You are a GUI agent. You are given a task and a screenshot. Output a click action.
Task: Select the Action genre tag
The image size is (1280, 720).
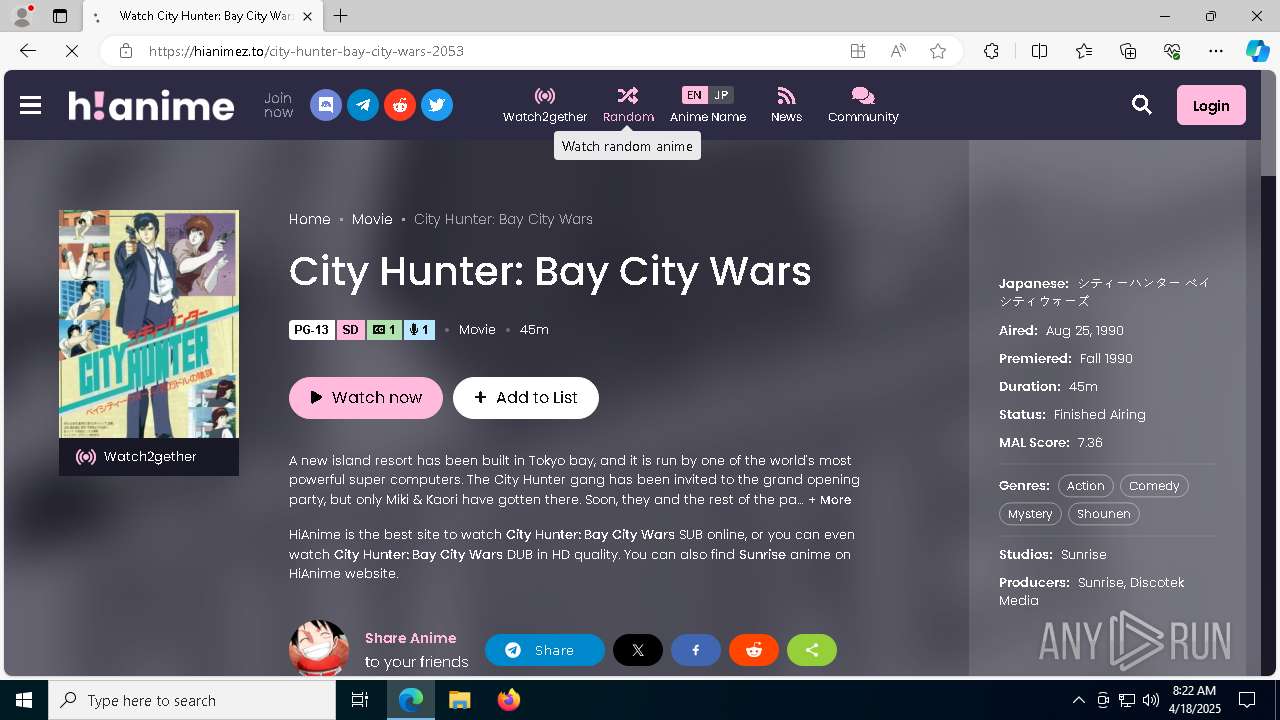[x=1085, y=486]
